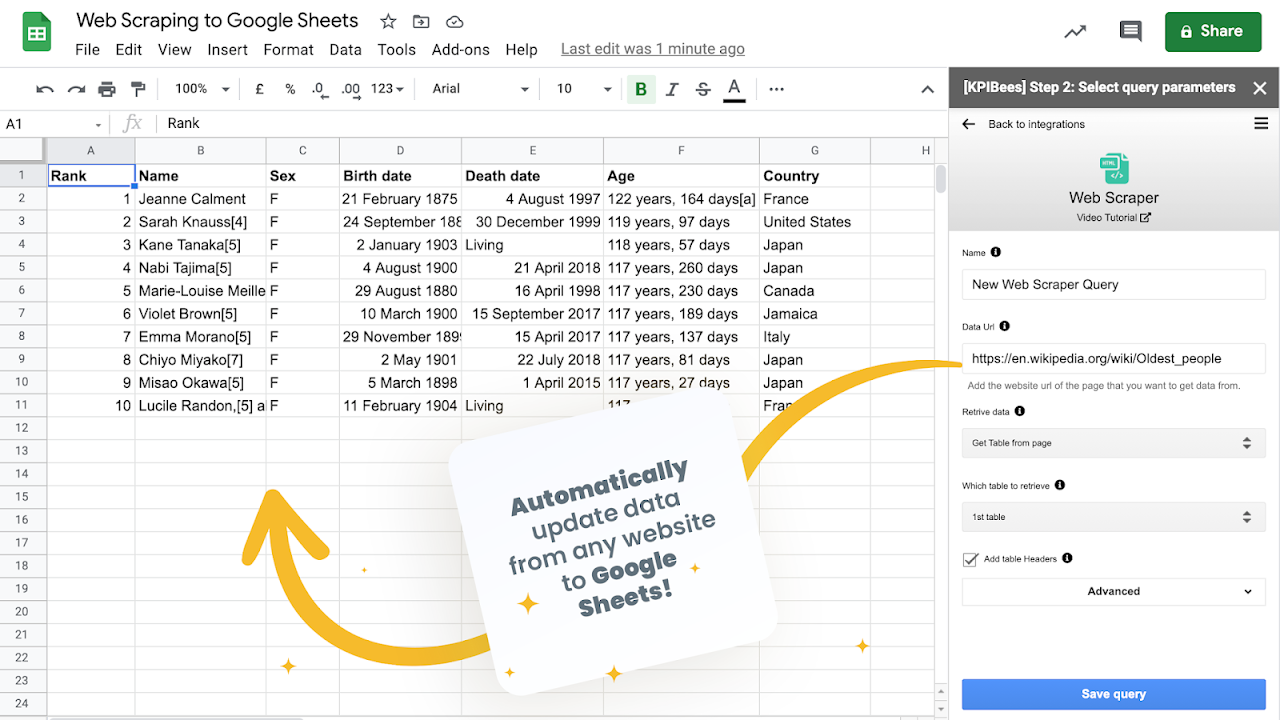The image size is (1280, 720).
Task: Select the United States cell
Action: [815, 222]
